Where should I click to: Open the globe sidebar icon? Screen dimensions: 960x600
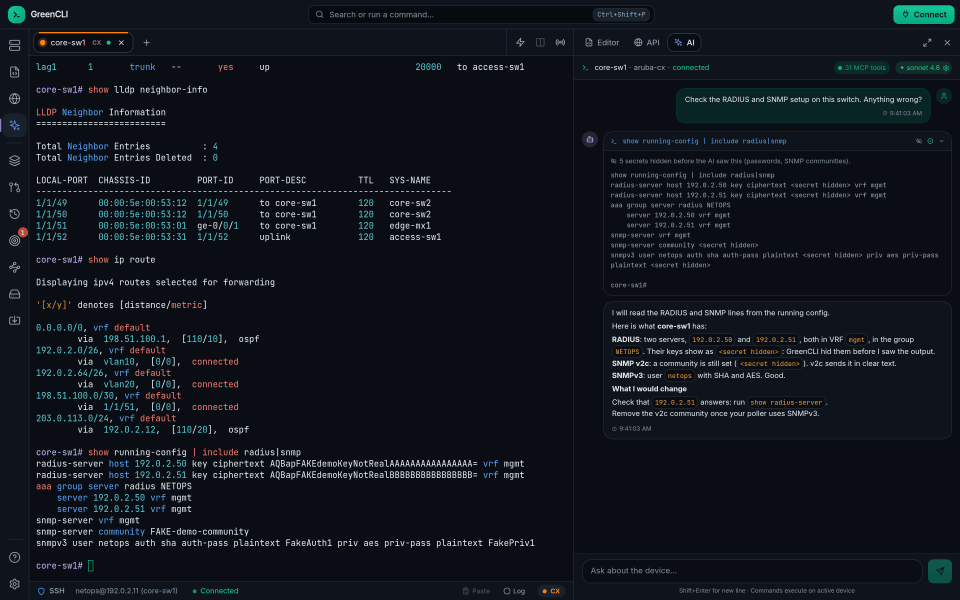(x=15, y=99)
